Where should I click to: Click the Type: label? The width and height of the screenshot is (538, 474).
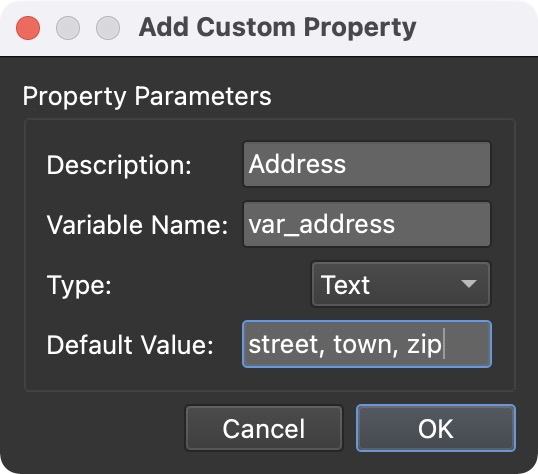(x=79, y=285)
